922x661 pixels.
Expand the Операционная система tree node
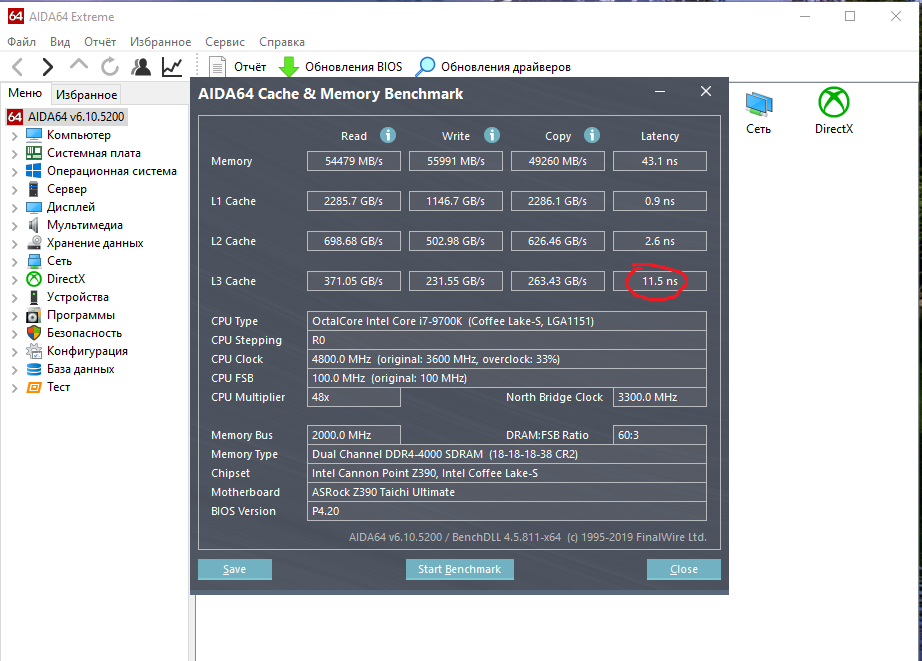coord(15,172)
